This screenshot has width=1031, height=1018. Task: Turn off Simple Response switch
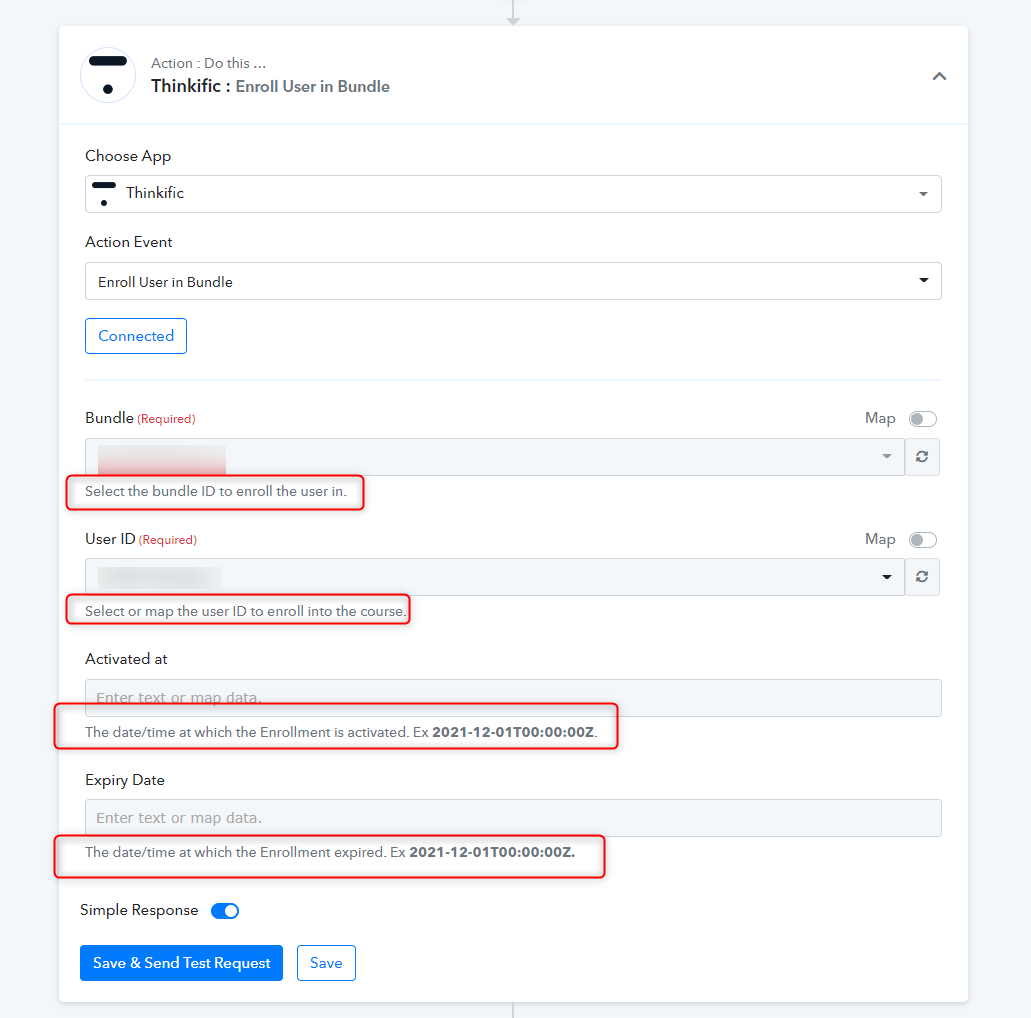click(x=225, y=911)
